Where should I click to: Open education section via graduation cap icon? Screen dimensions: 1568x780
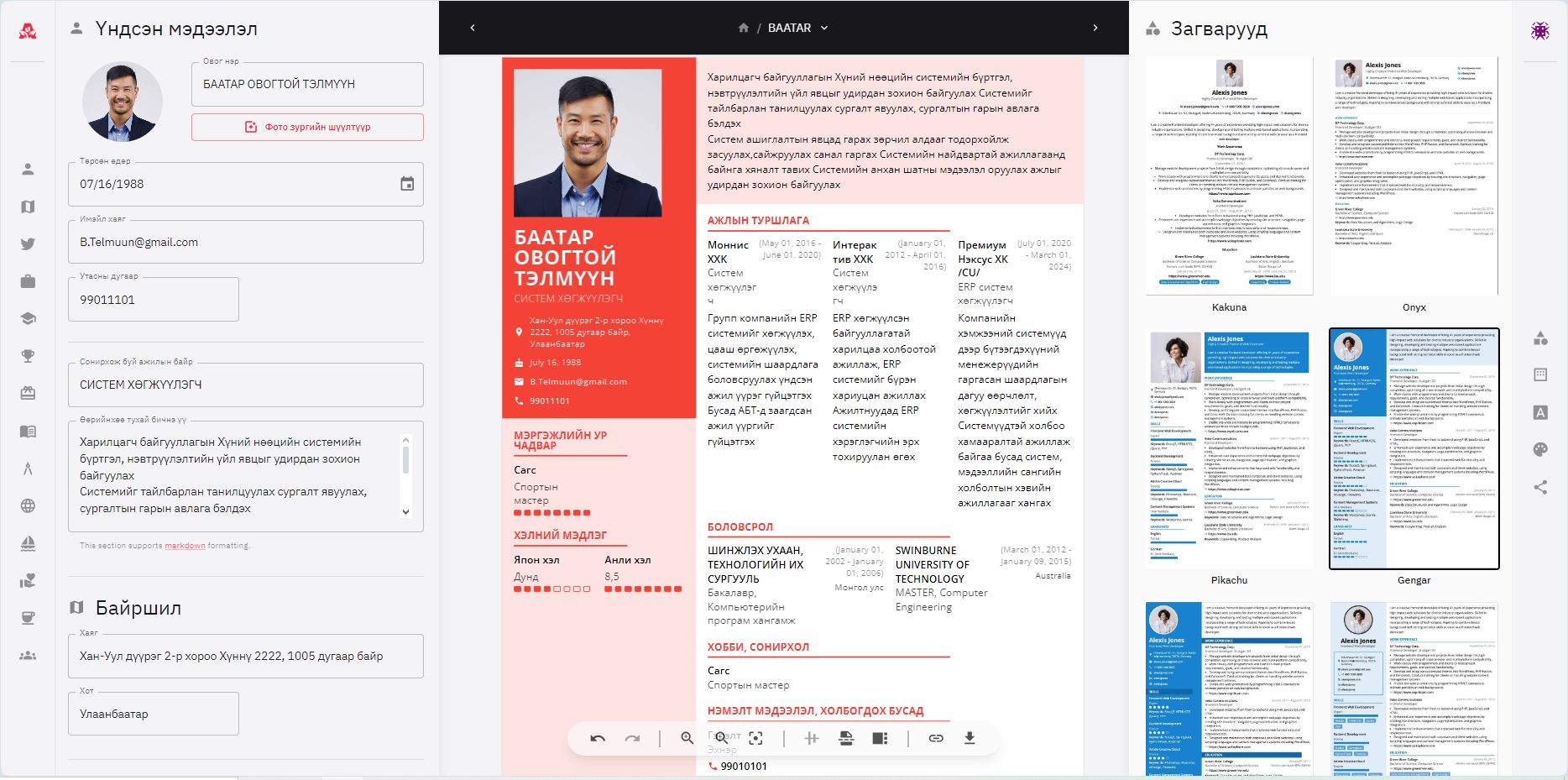(28, 319)
